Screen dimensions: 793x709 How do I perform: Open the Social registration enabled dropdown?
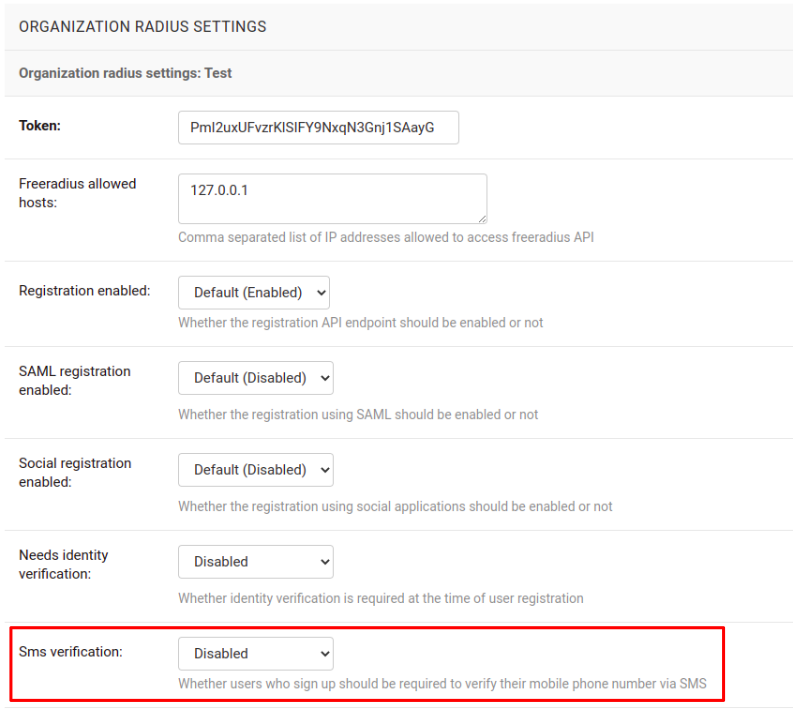click(255, 470)
